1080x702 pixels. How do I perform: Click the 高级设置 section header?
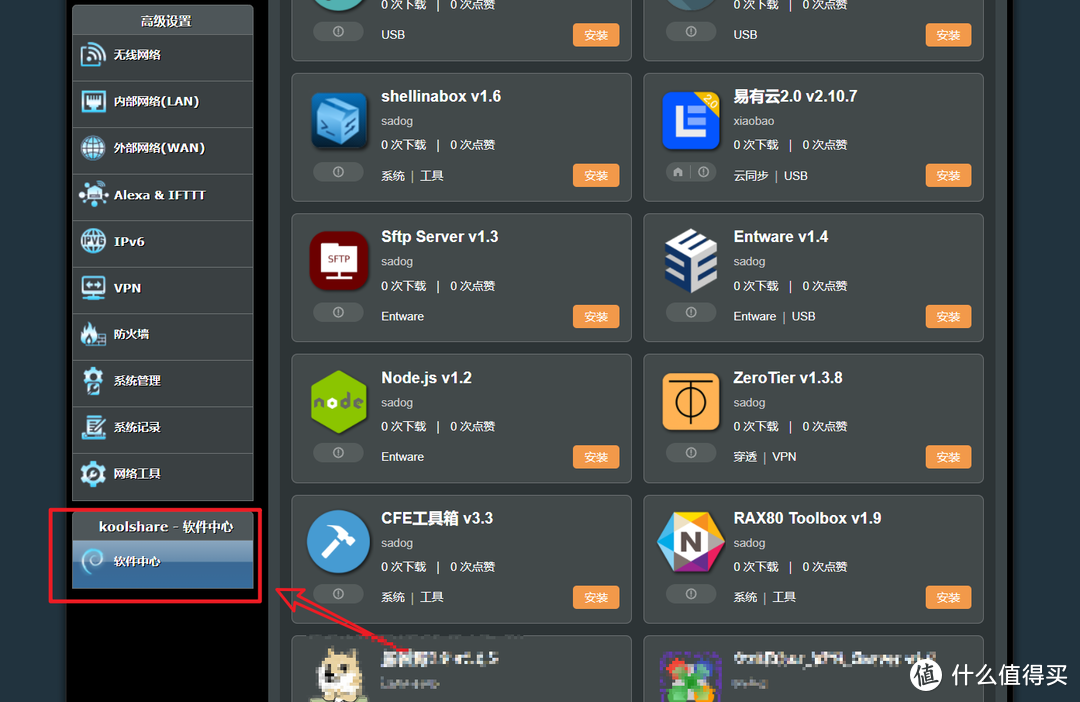[x=165, y=21]
